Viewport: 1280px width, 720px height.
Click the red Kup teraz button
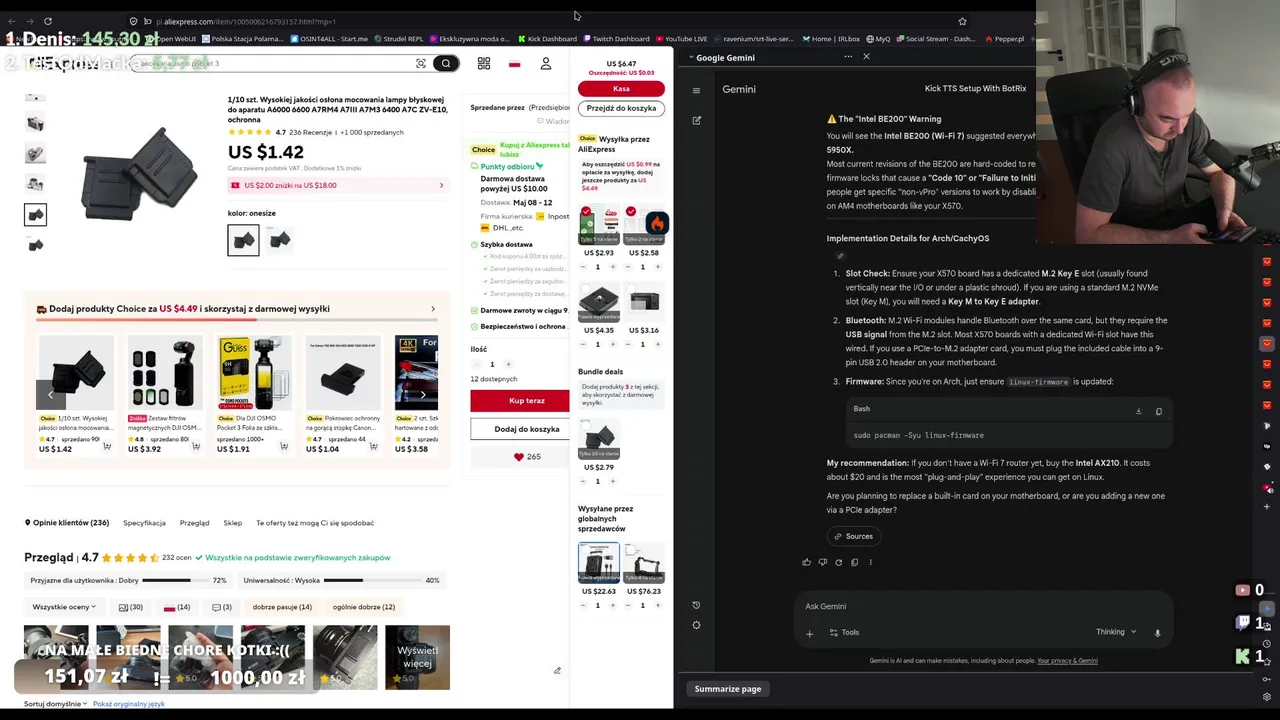click(x=520, y=401)
